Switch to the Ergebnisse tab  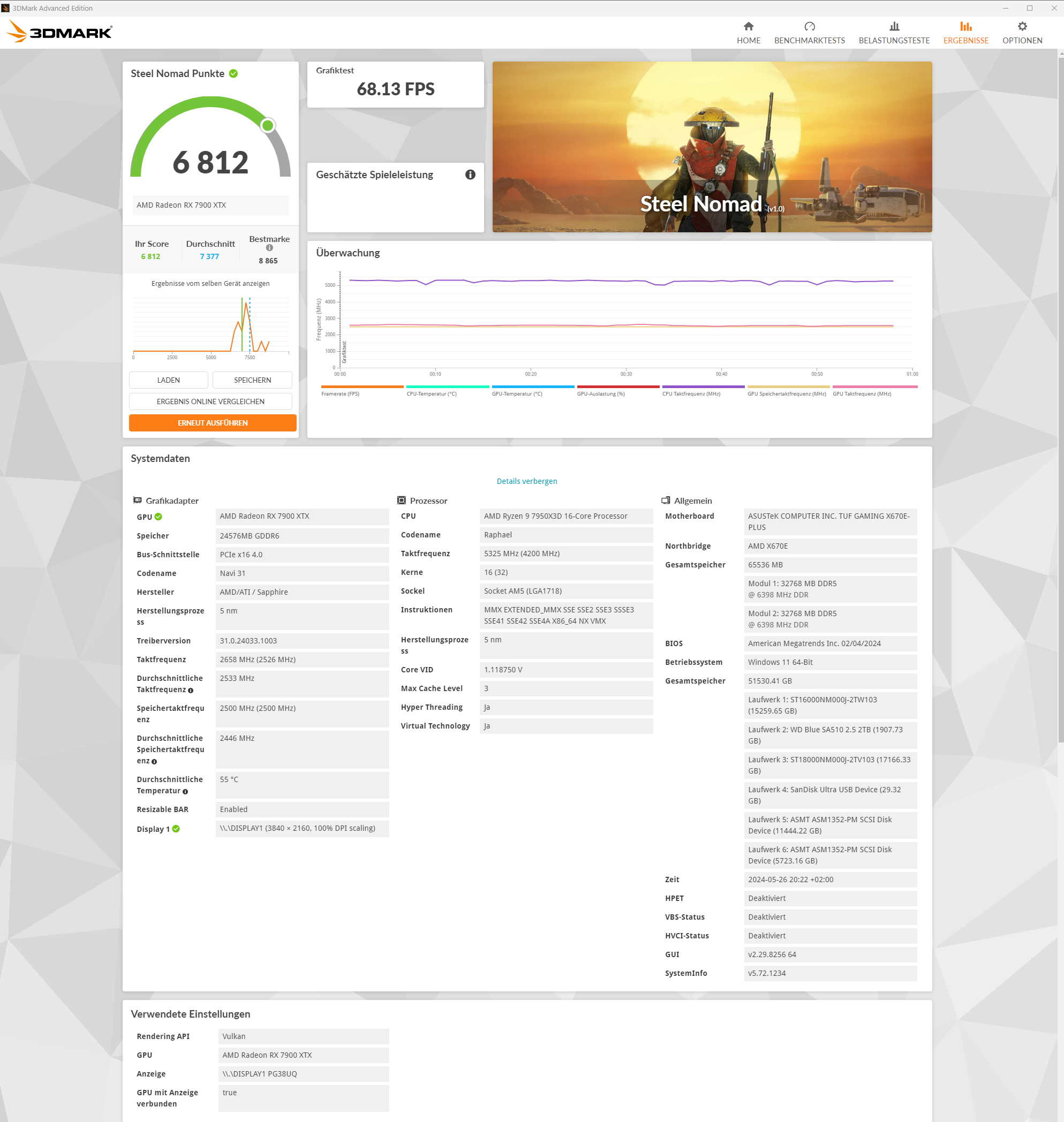coord(965,33)
